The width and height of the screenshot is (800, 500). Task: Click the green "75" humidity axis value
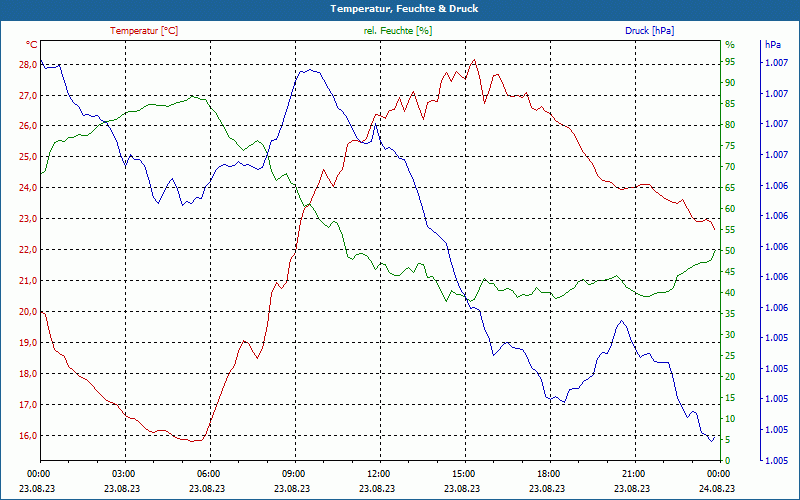pos(730,146)
